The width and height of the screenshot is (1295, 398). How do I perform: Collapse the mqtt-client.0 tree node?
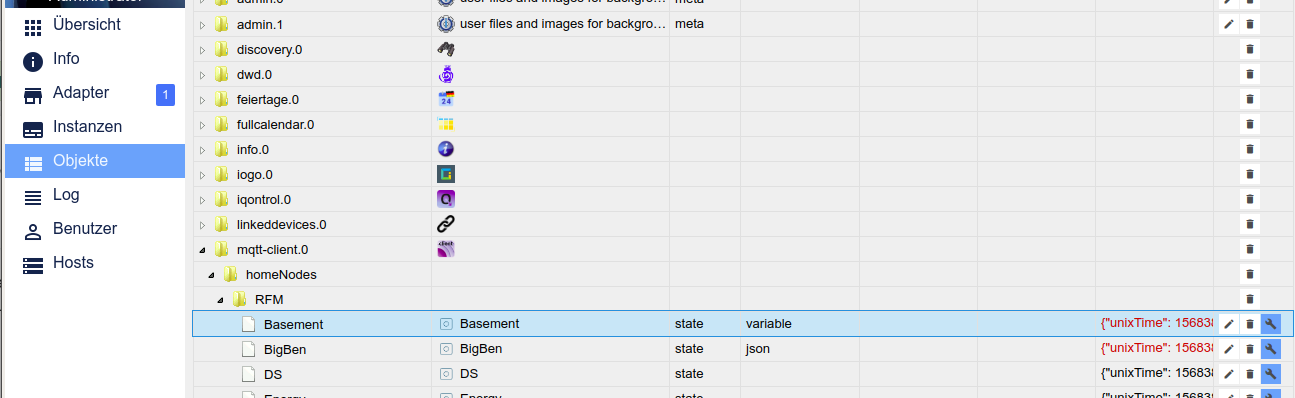[x=202, y=249]
